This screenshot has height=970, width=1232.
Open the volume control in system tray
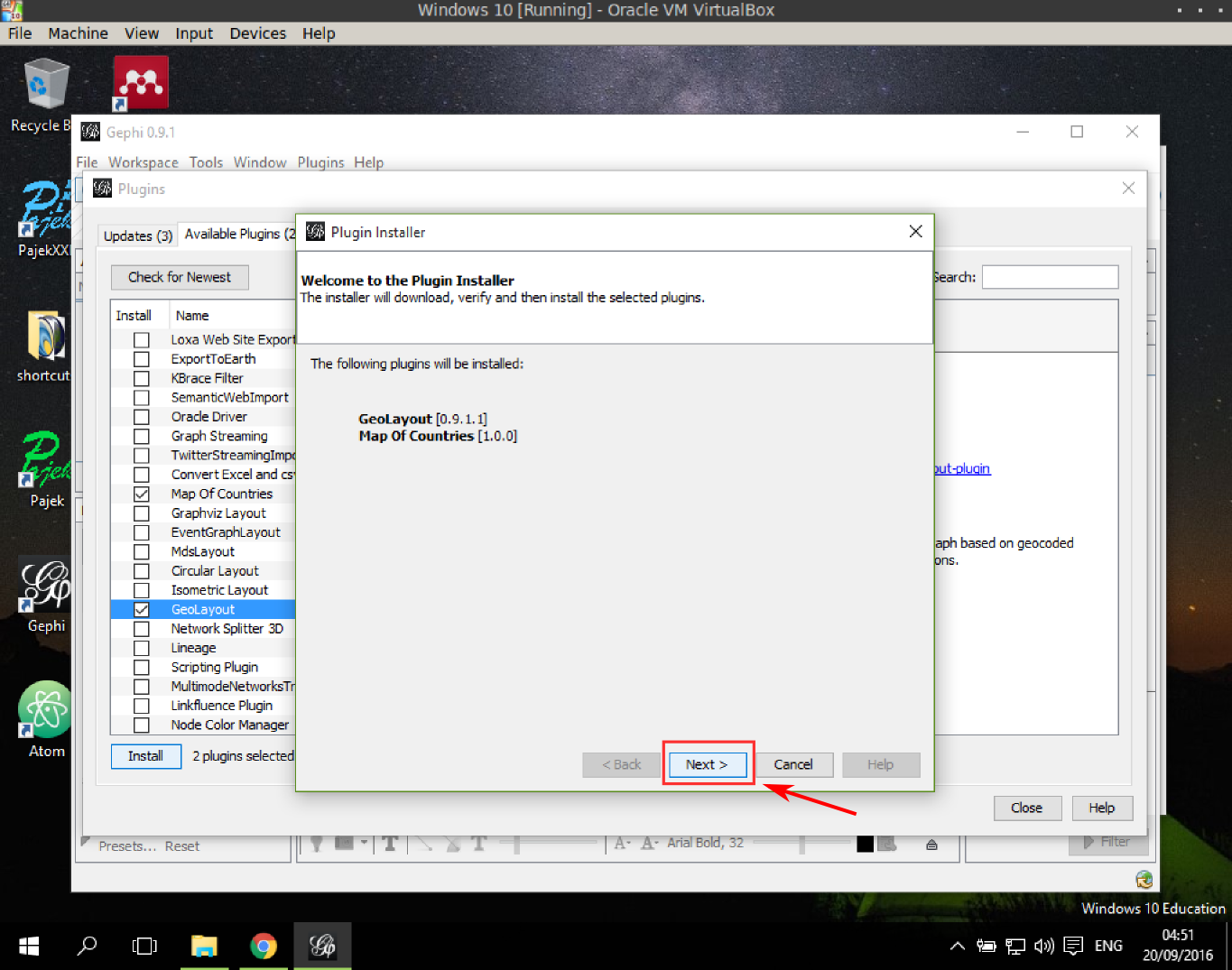coord(1044,946)
